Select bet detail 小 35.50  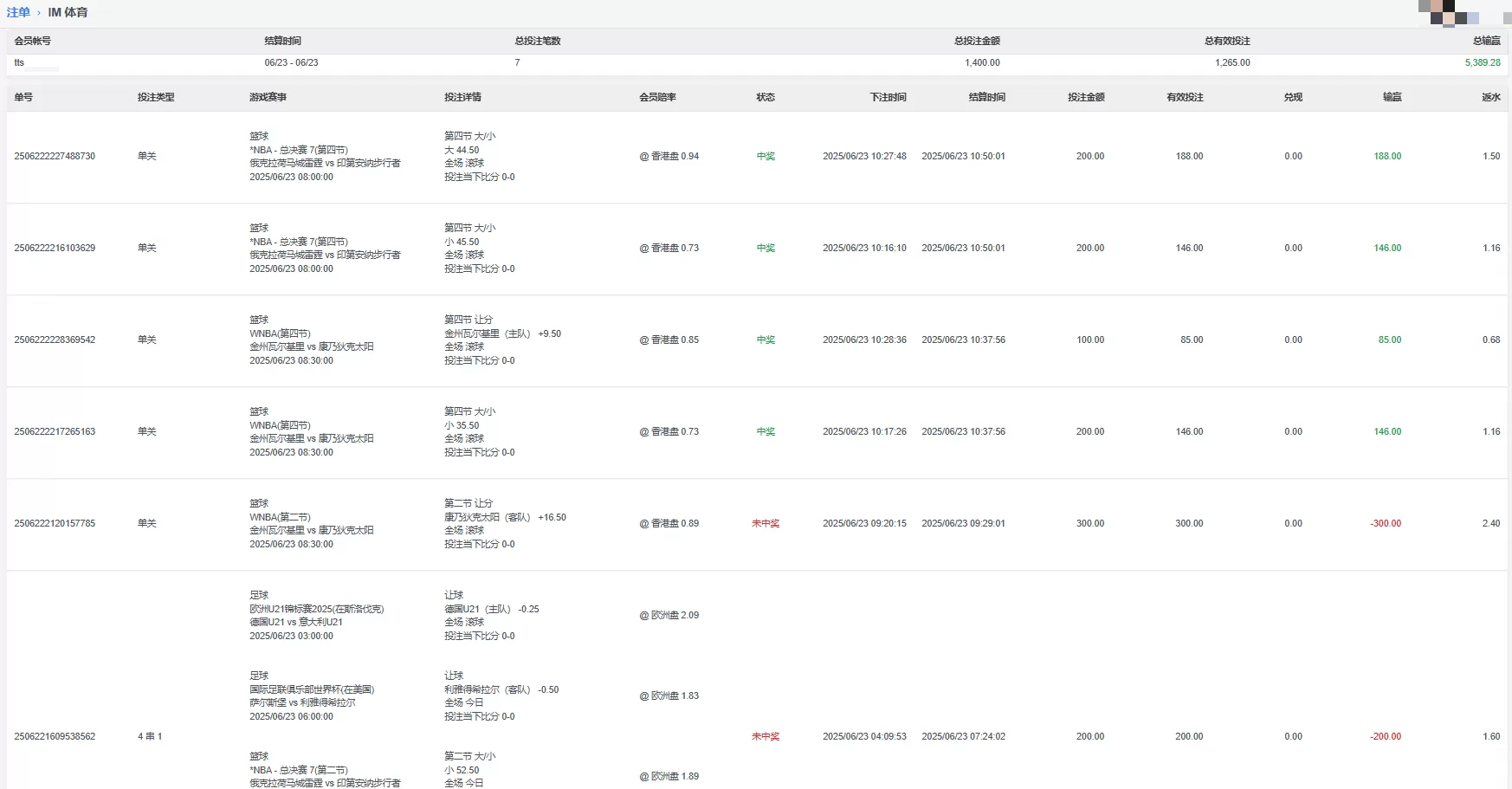pyautogui.click(x=462, y=425)
